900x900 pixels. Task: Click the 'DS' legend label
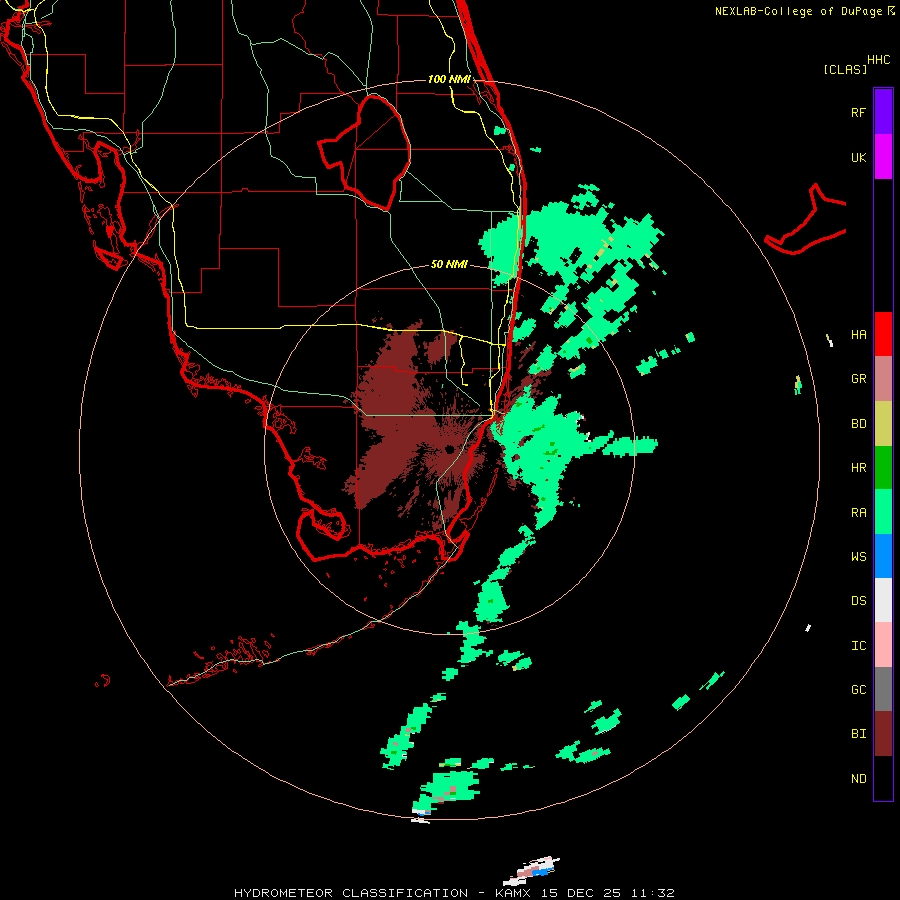858,601
